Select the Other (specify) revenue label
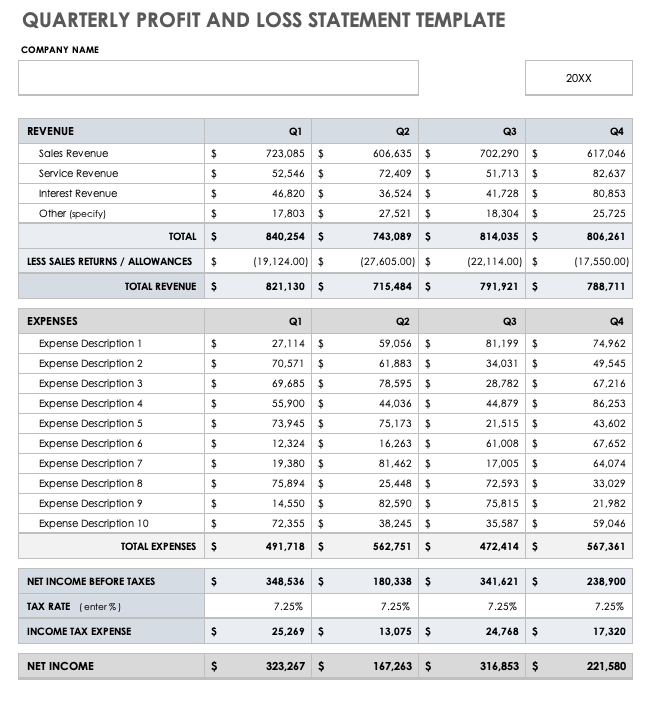Screen dimensions: 651x710 click(72, 214)
